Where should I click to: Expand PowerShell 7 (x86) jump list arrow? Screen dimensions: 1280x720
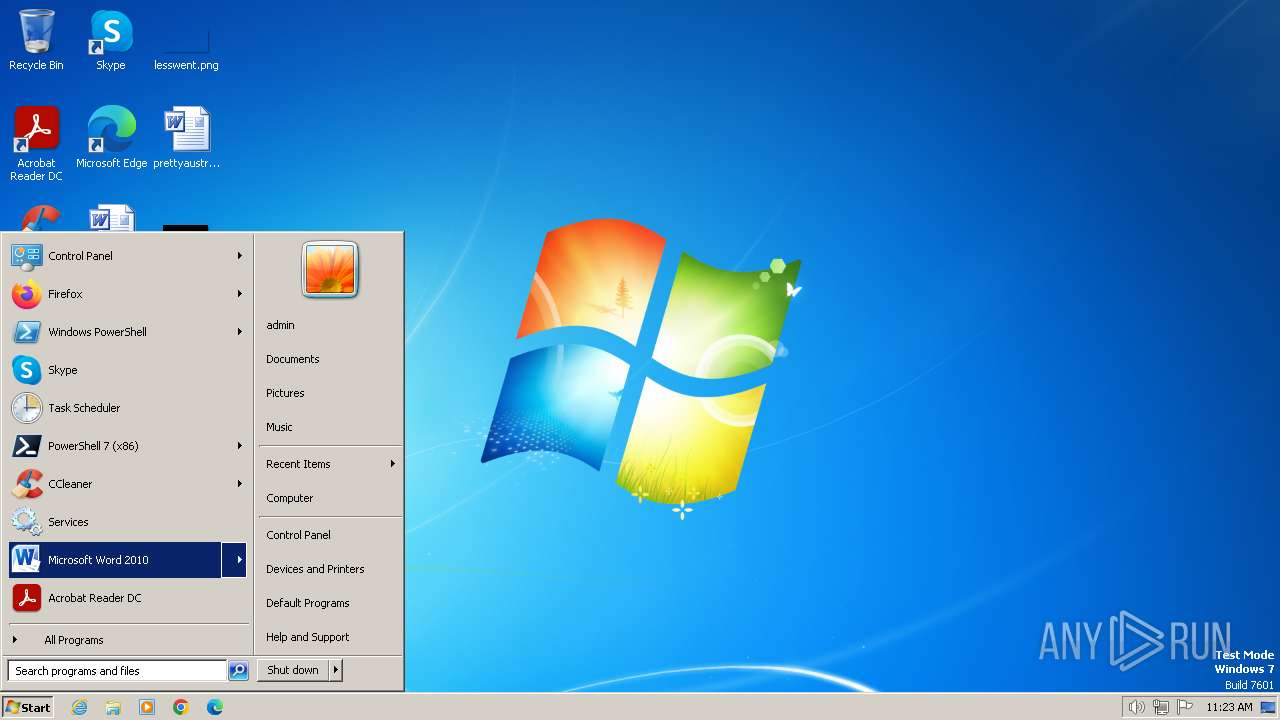(x=240, y=446)
